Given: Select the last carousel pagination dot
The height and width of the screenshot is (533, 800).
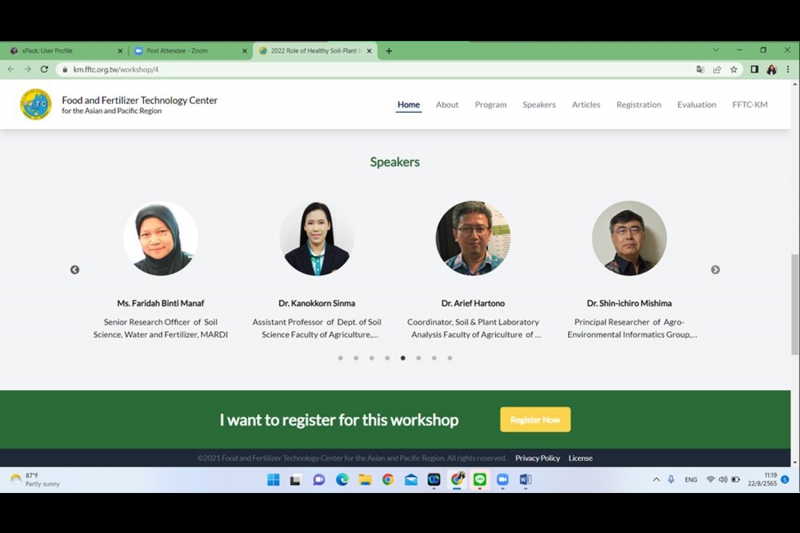Looking at the screenshot, I should [450, 357].
